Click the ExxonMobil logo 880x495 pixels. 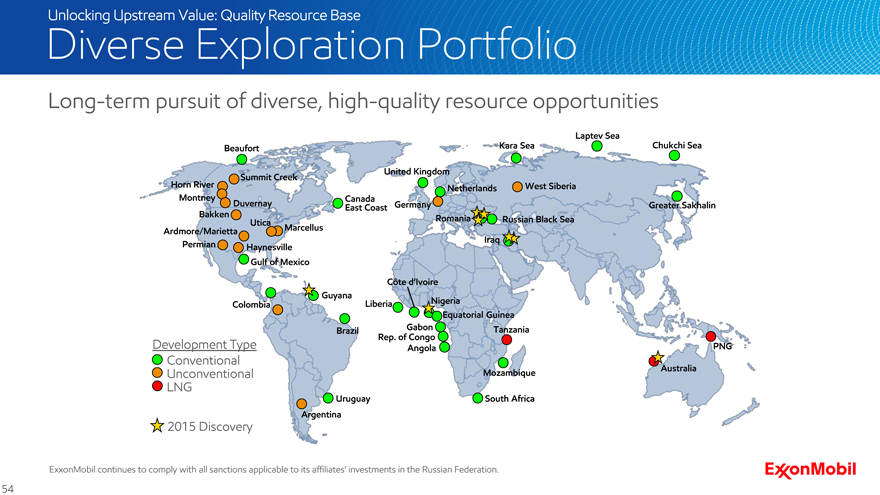pyautogui.click(x=813, y=470)
